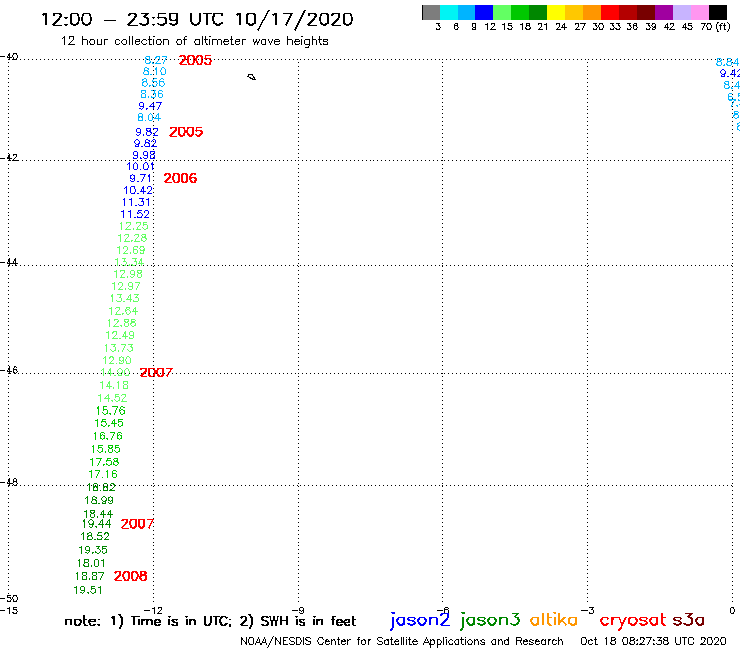Click the 8.04 value
The width and height of the screenshot is (740, 650).
pyautogui.click(x=149, y=117)
